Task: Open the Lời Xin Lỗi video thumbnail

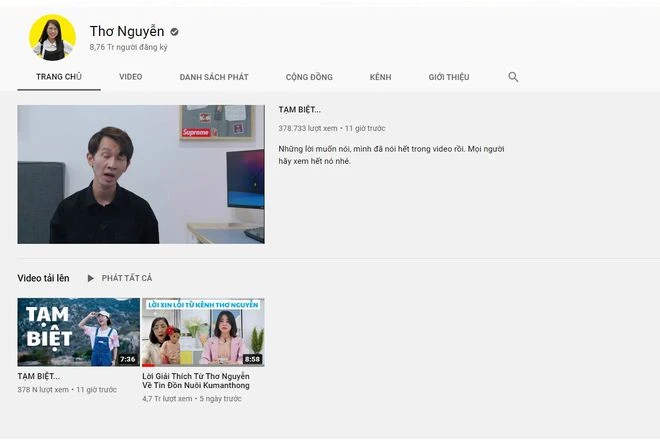Action: coord(203,332)
